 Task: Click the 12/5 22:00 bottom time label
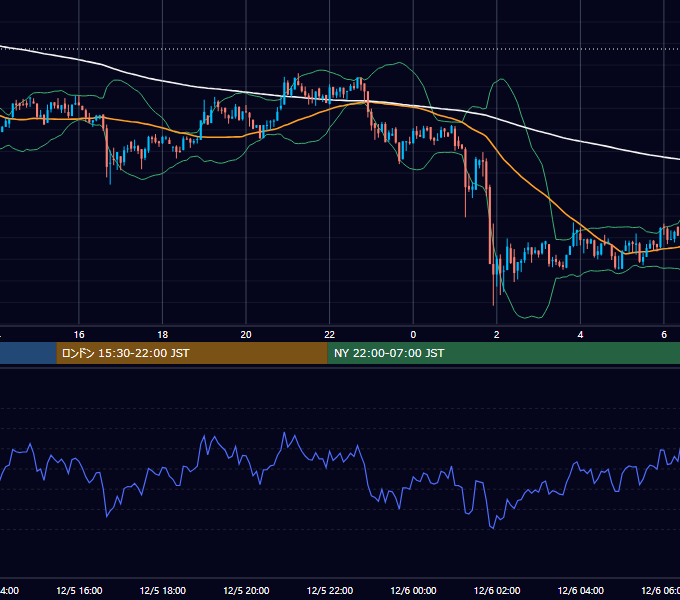point(330,590)
